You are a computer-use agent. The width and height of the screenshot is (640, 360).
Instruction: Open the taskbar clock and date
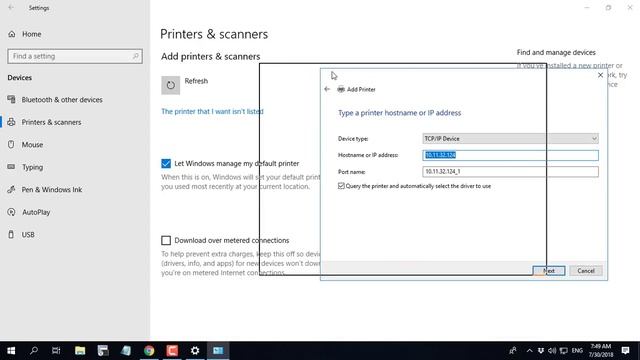601,351
